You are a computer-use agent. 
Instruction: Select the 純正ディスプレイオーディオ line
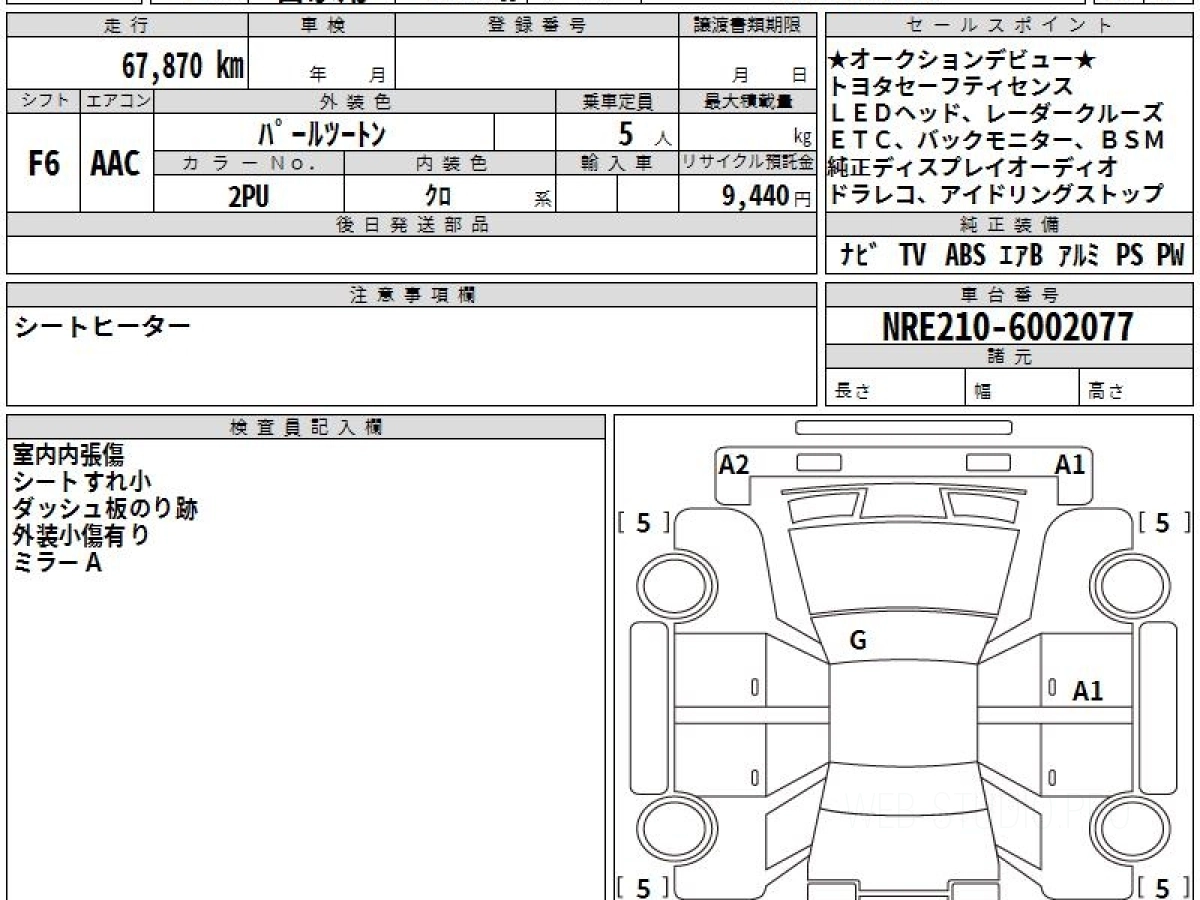(x=973, y=167)
